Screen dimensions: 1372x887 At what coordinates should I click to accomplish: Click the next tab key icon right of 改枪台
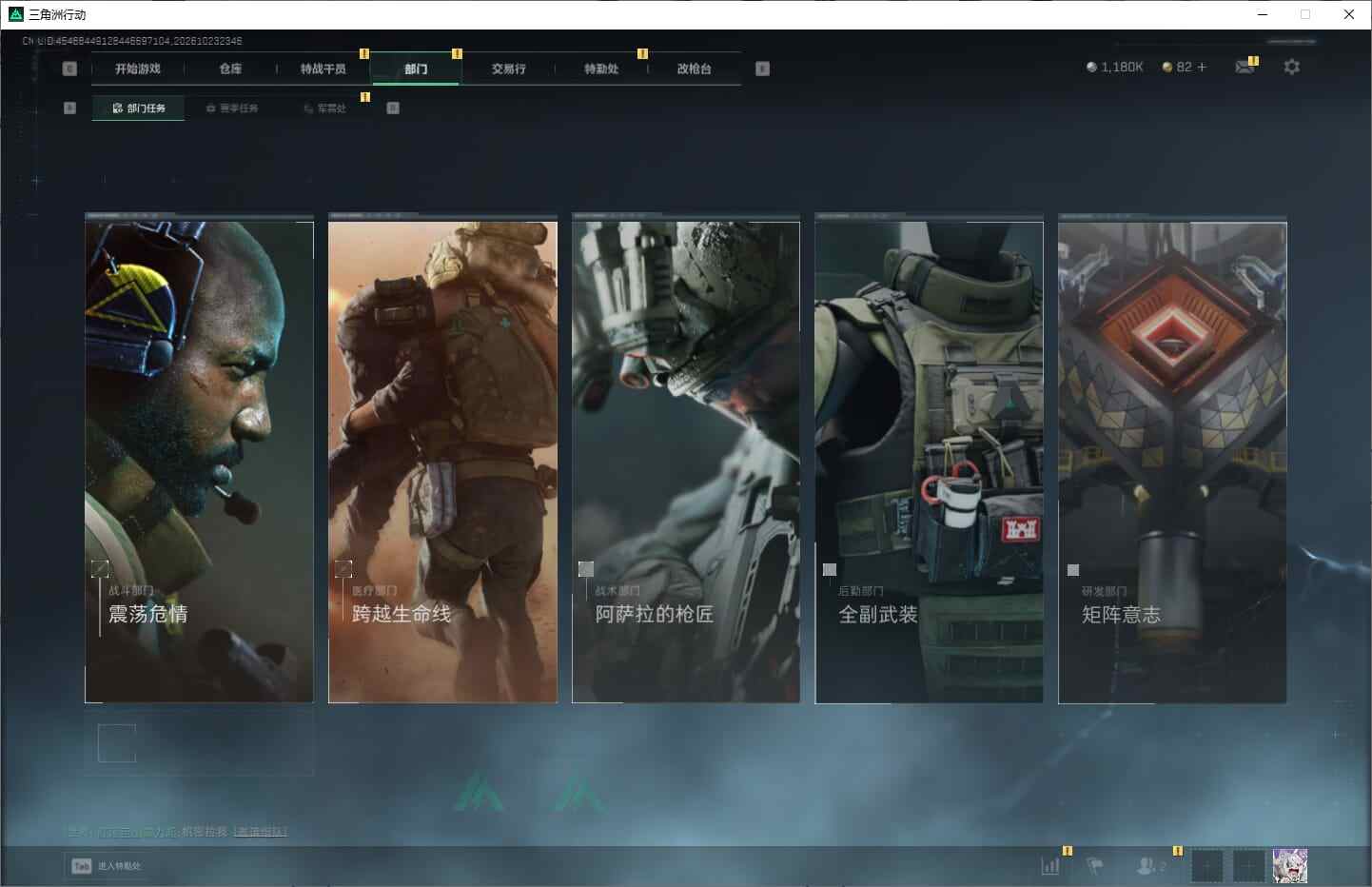point(762,69)
